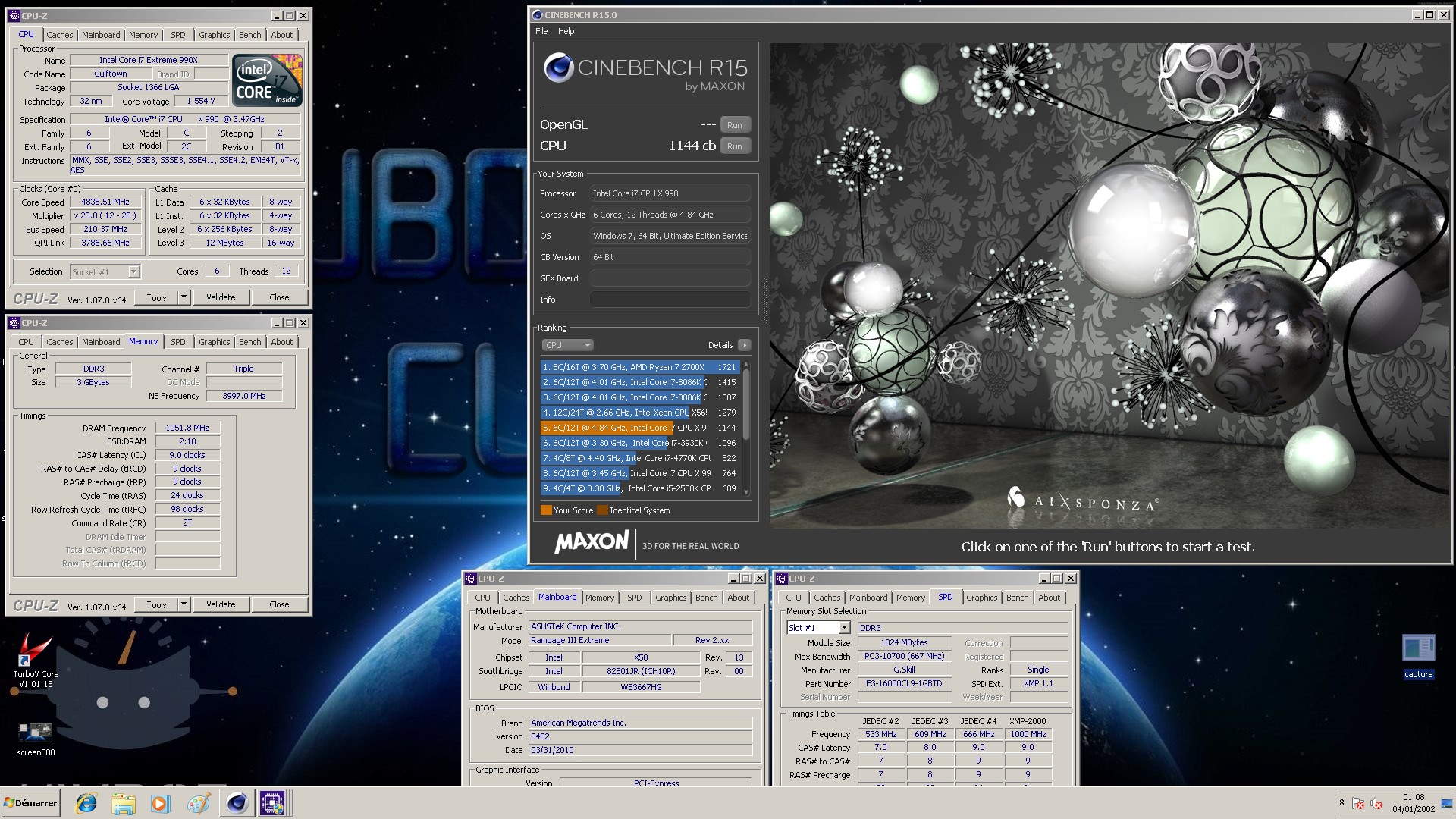Open Paint taskbar icon
This screenshot has width=1456, height=819.
pos(198,803)
